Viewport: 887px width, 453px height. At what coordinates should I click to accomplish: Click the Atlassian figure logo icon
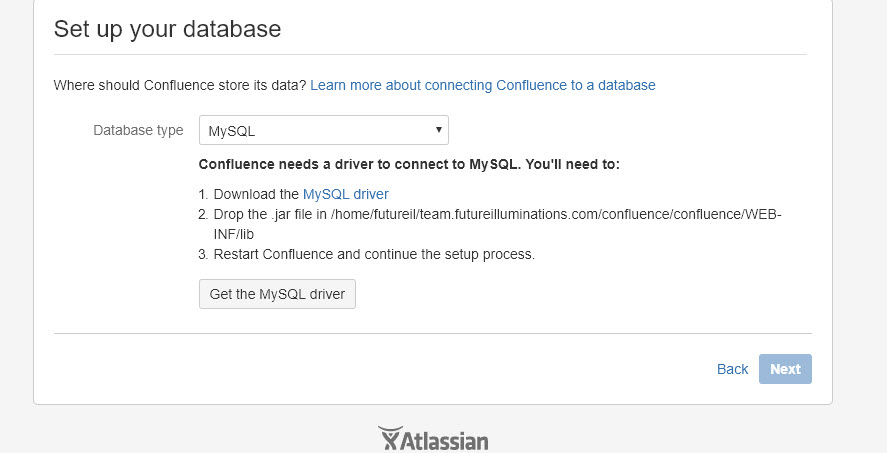tap(391, 438)
